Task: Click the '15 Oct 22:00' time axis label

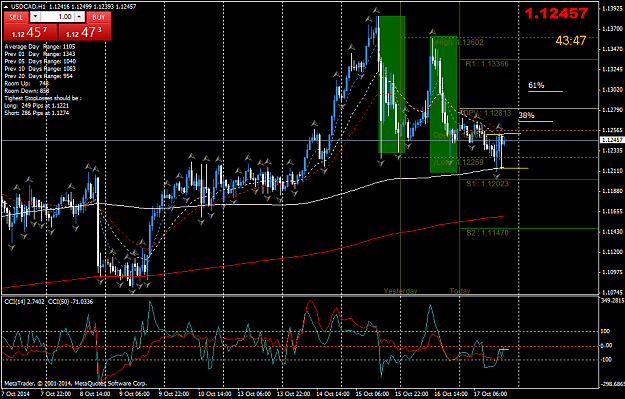Action: [413, 394]
